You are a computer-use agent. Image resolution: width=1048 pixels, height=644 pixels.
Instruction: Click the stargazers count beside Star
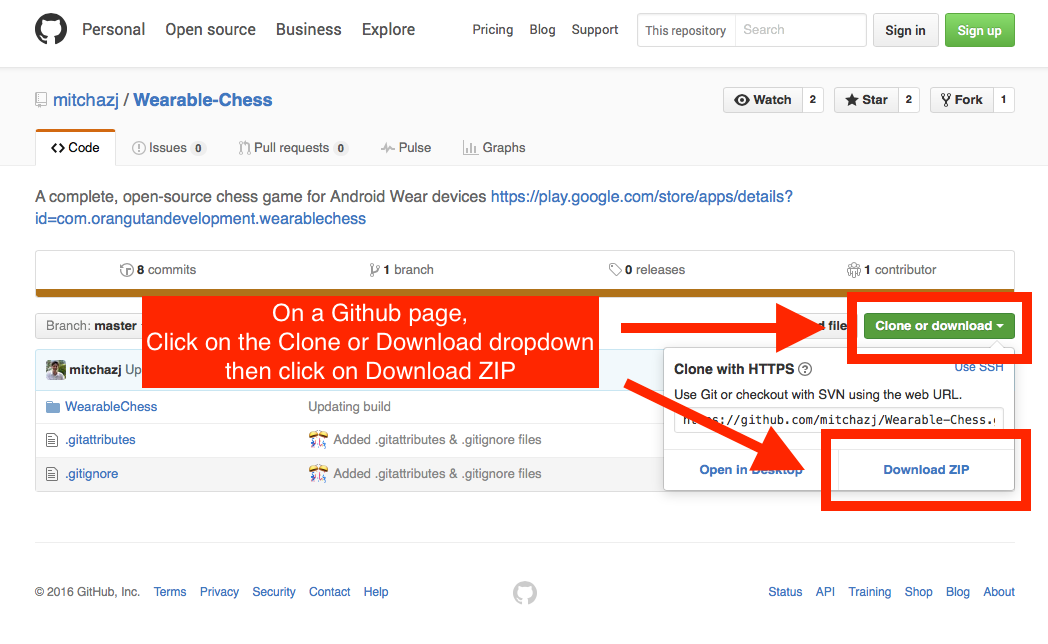point(908,100)
